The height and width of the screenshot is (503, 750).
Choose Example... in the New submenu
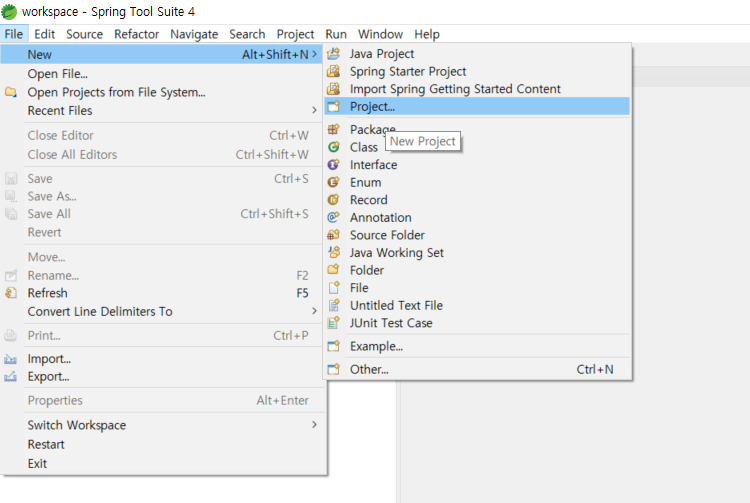(477, 346)
